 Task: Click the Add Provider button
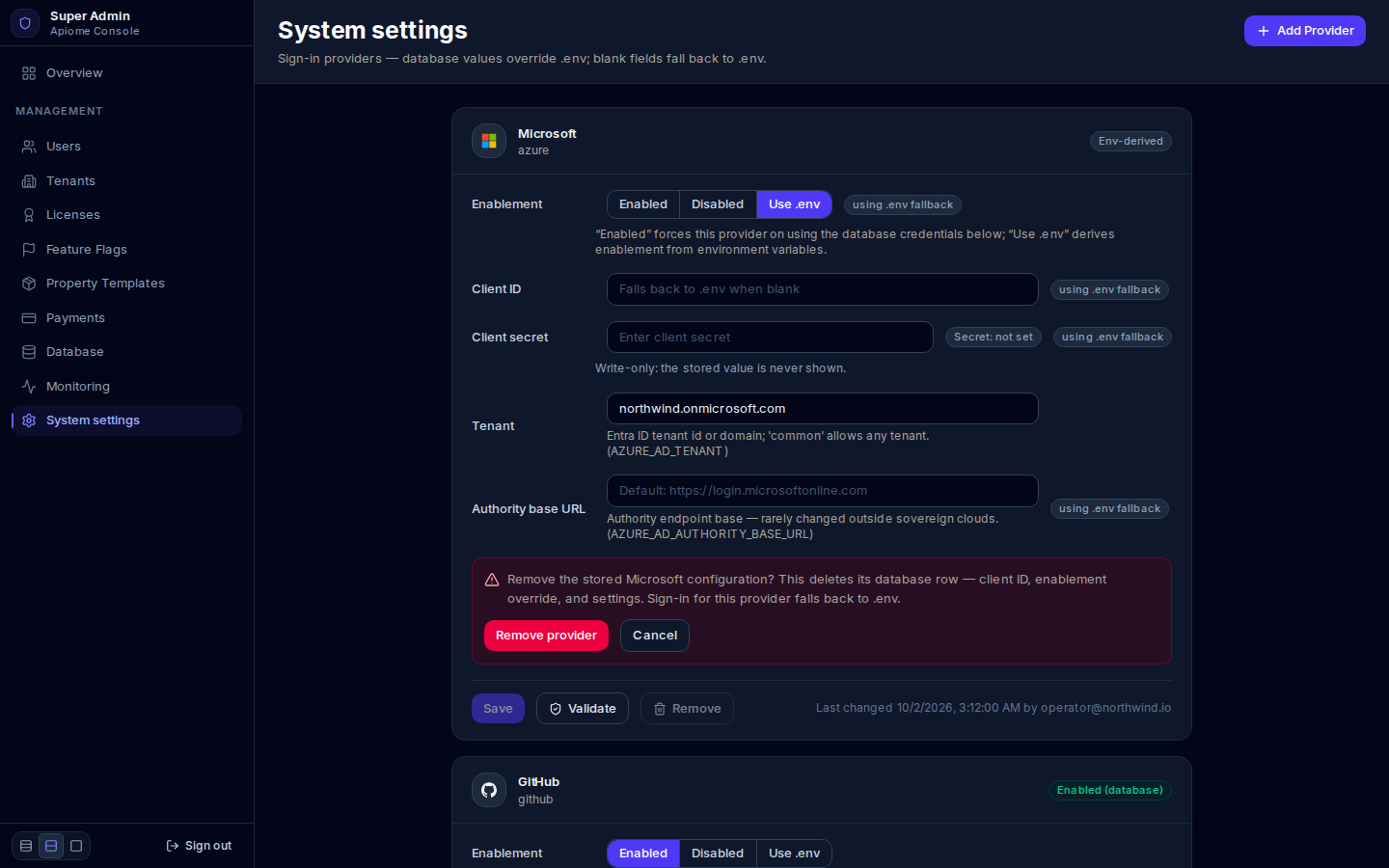coord(1305,31)
